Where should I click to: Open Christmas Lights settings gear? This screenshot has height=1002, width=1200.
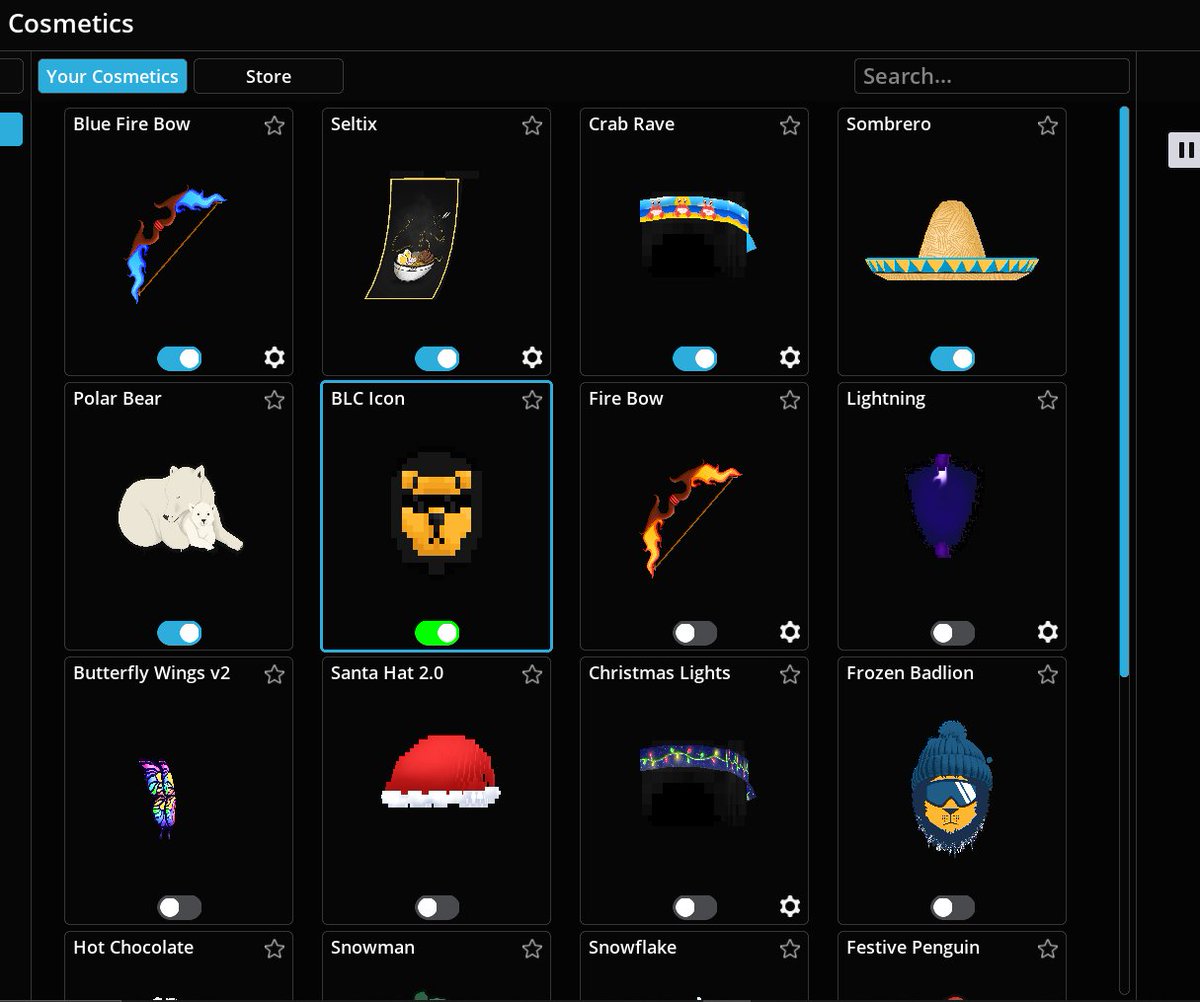[x=790, y=906]
